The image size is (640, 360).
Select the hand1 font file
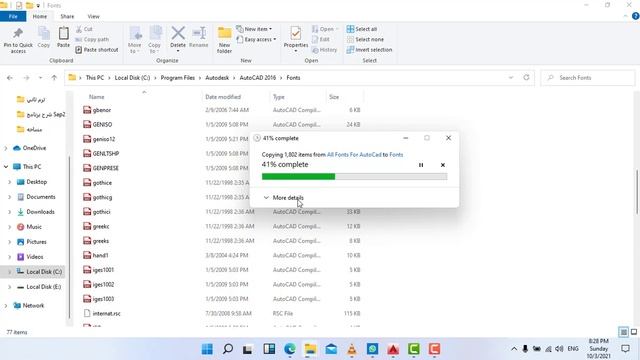[100, 256]
